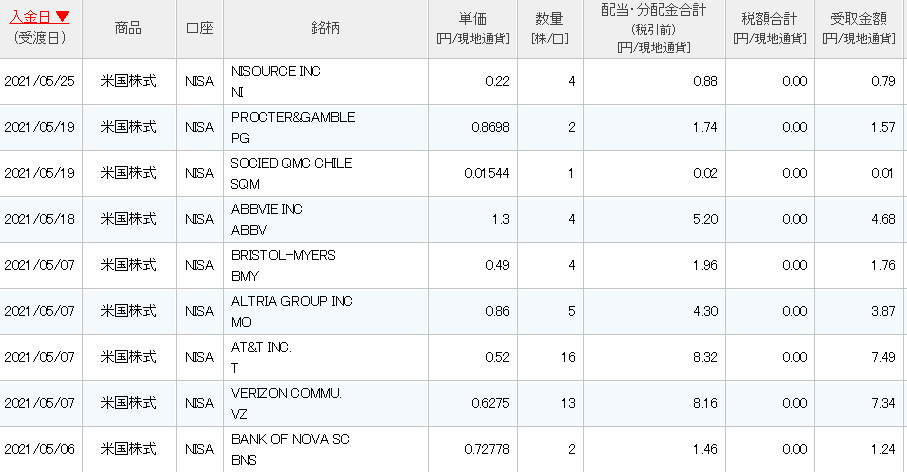Select the 2021/05/18 date cell
This screenshot has width=907, height=472.
(x=39, y=219)
